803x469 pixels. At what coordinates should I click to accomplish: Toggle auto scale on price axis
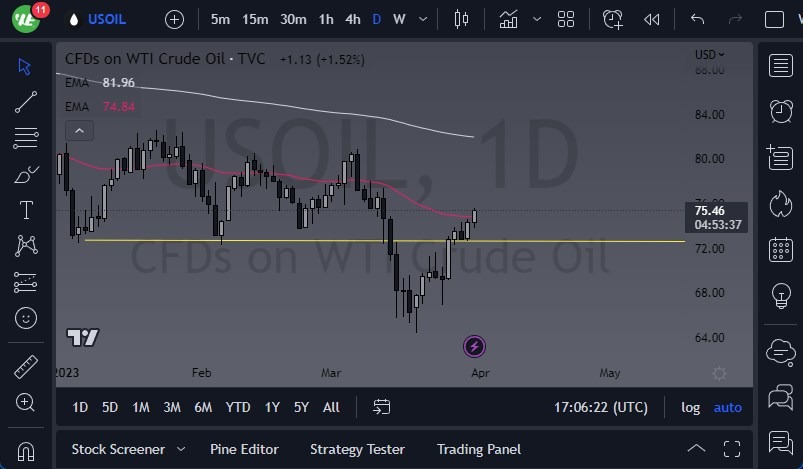tap(727, 407)
